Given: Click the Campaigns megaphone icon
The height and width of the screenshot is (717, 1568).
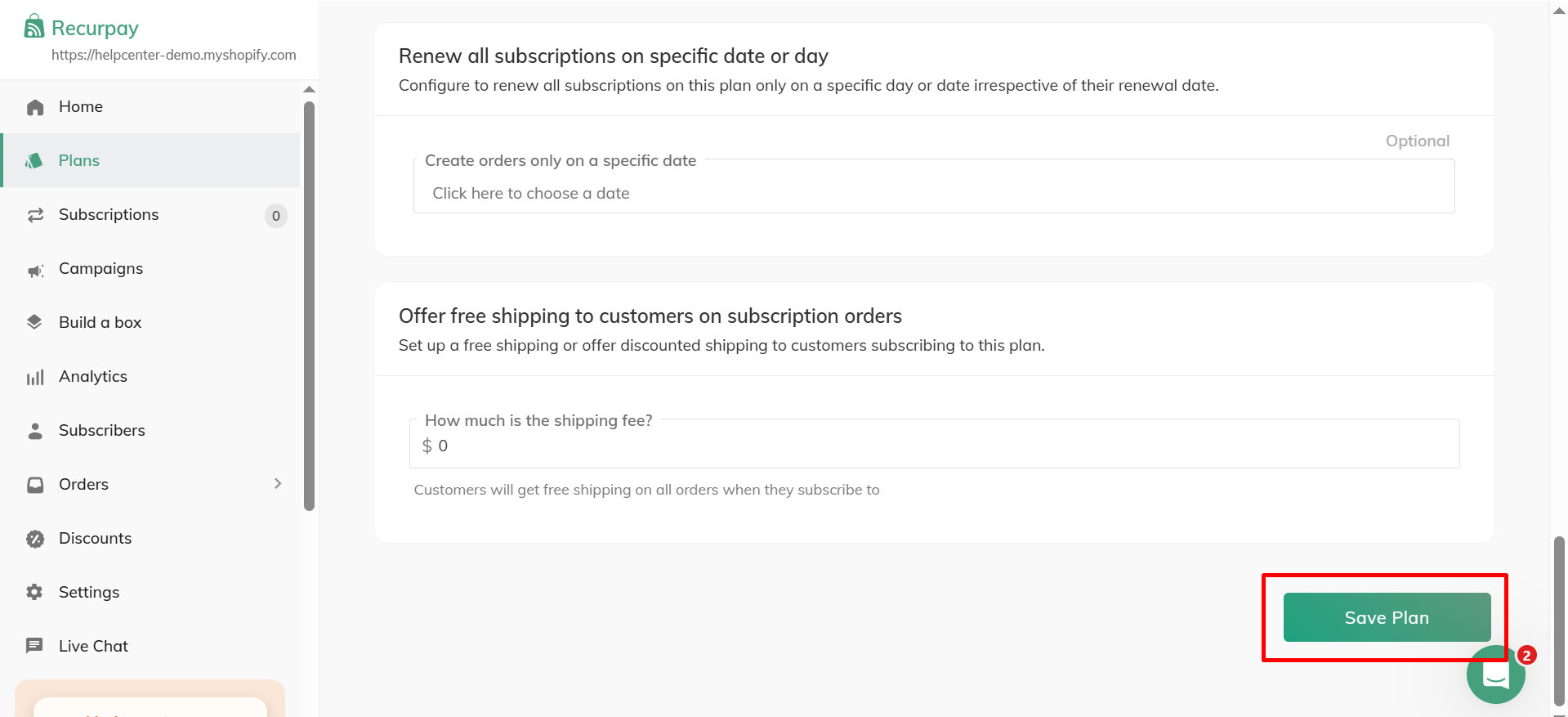Looking at the screenshot, I should [35, 270].
